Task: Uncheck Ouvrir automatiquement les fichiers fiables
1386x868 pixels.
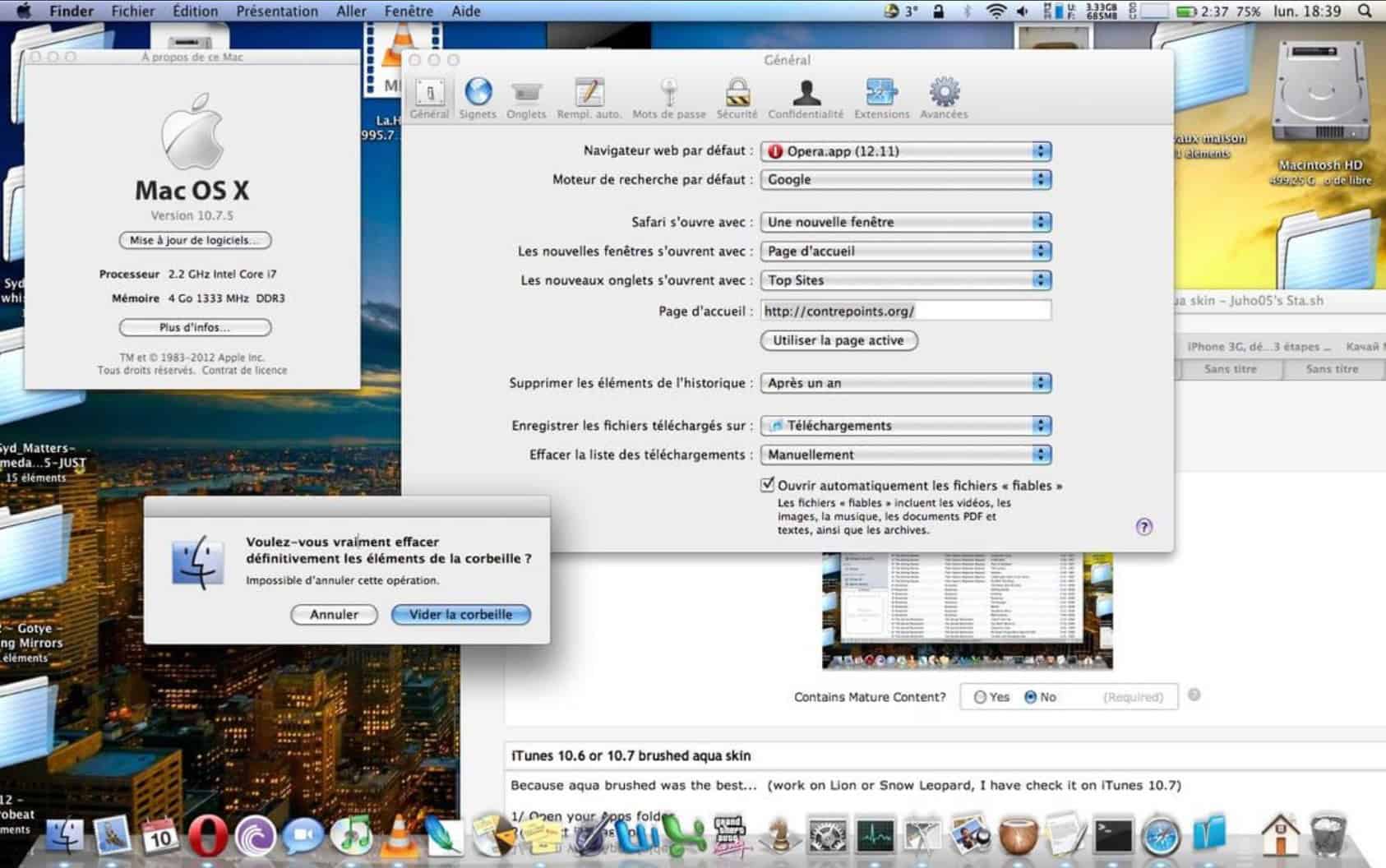Action: coord(768,485)
